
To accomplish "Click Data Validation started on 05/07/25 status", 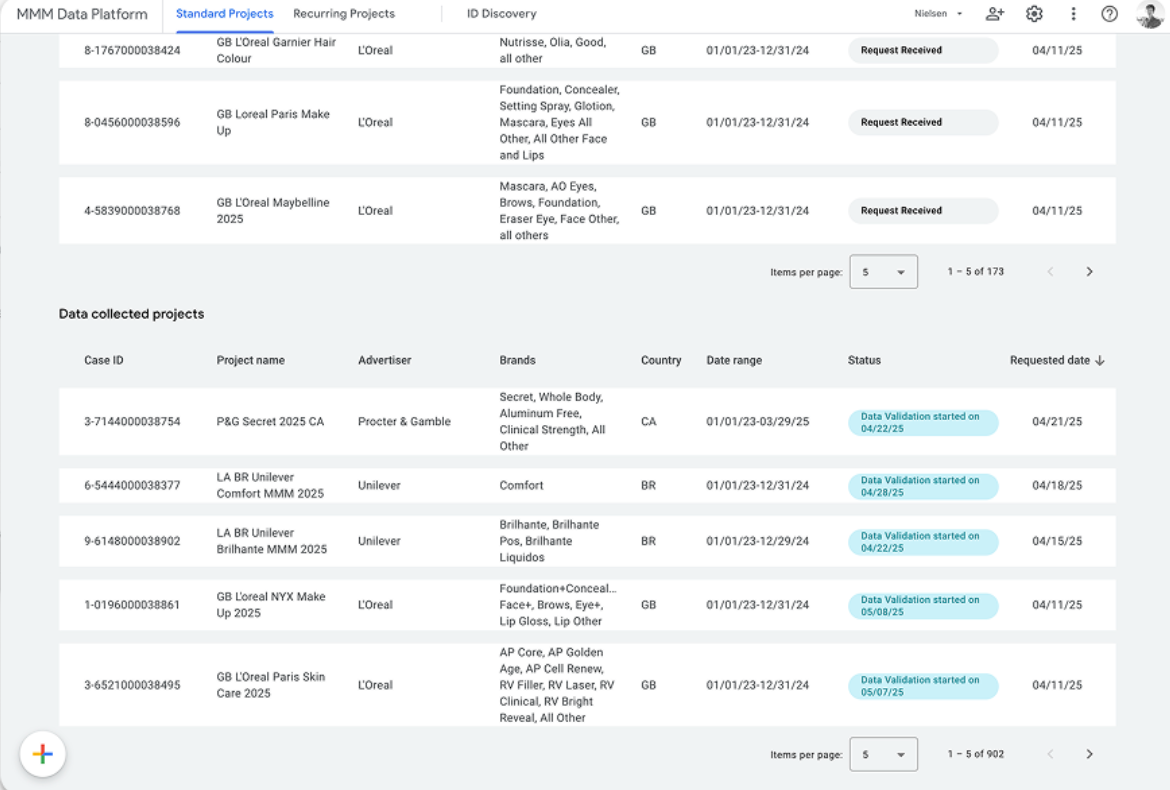I will tap(923, 686).
